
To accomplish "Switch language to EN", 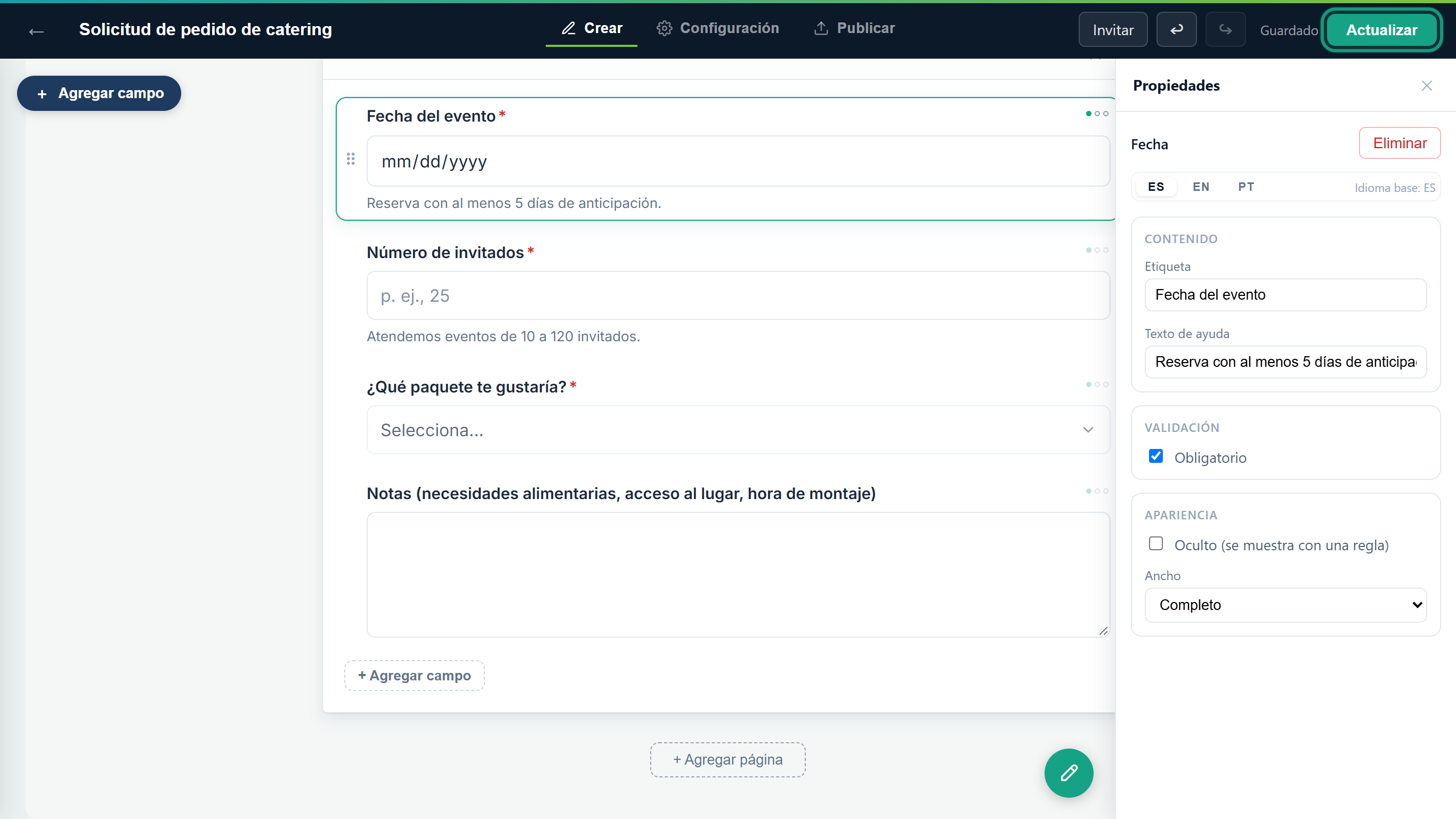I will point(1201,187).
